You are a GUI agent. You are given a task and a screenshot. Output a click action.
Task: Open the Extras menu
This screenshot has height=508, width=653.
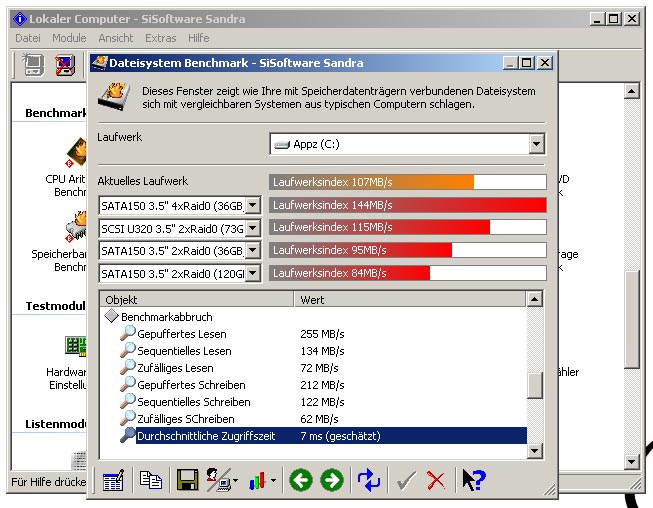[x=161, y=38]
